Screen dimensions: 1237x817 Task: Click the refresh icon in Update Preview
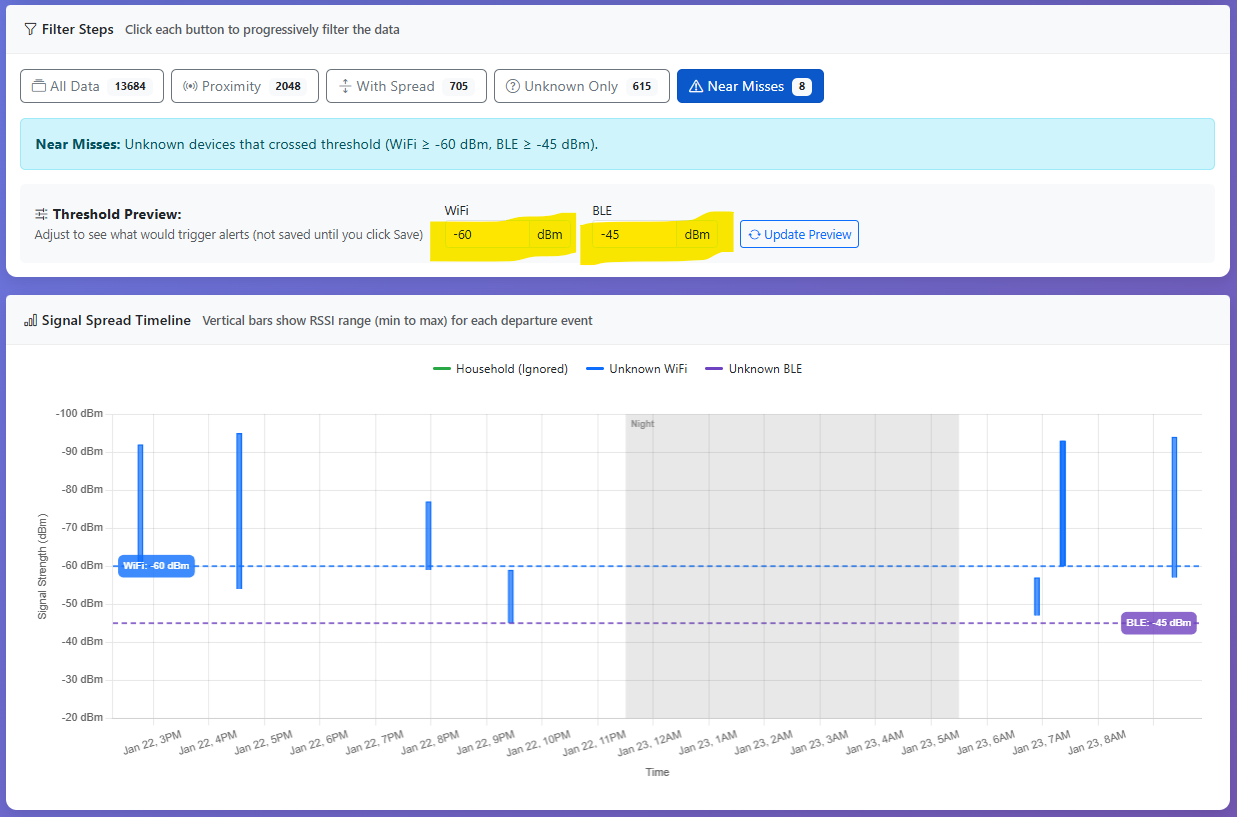(x=753, y=235)
